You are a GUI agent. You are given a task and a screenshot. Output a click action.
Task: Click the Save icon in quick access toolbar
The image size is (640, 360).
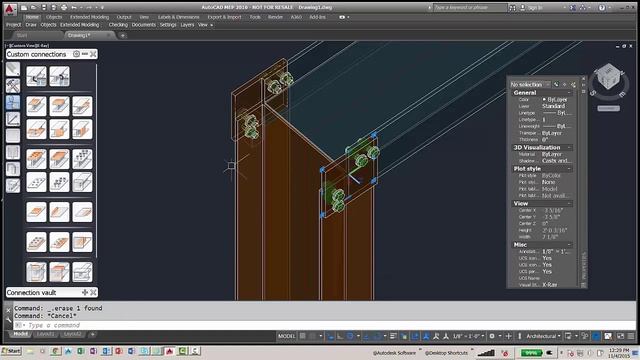click(44, 7)
